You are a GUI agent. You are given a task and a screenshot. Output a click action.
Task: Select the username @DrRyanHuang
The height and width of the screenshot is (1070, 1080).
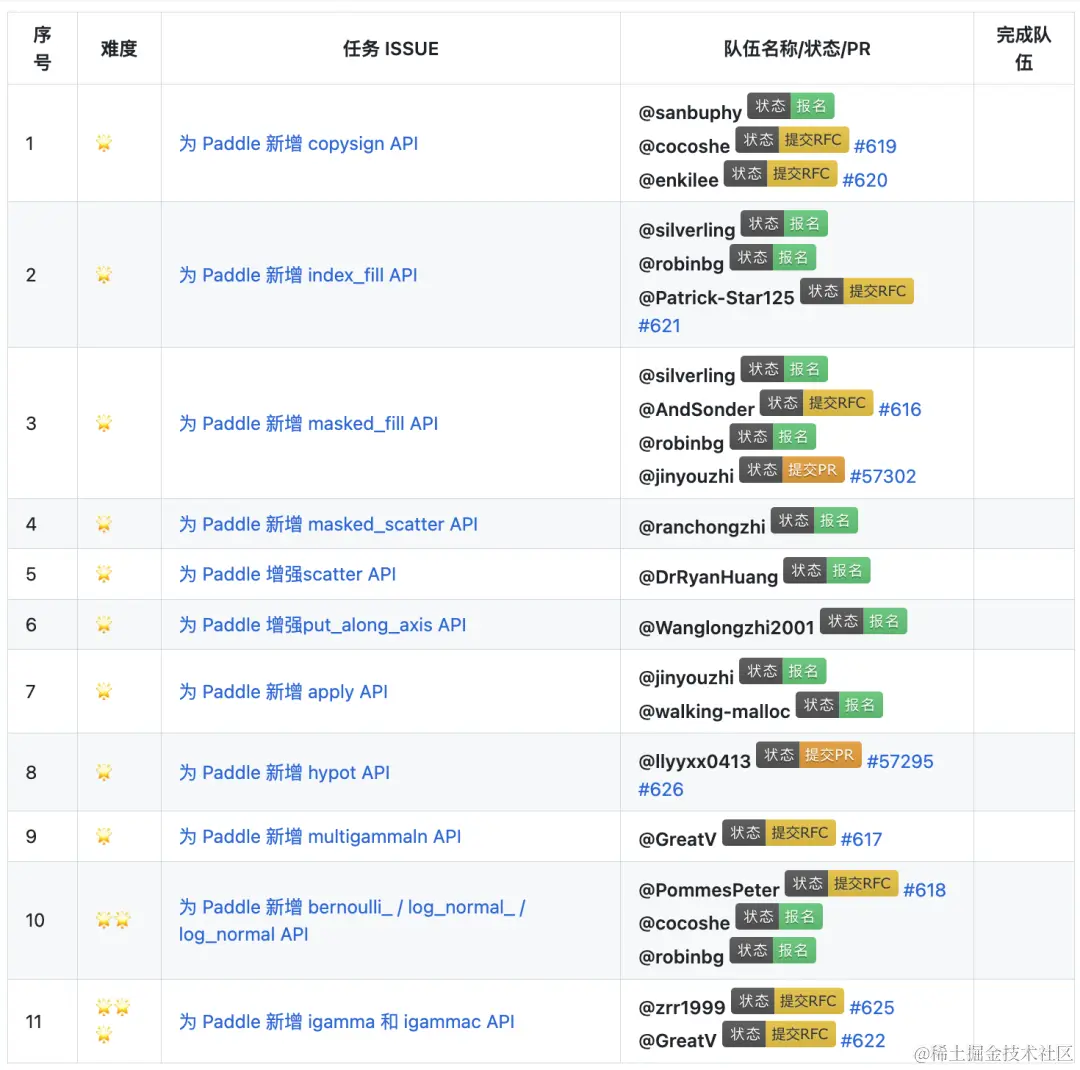[707, 577]
